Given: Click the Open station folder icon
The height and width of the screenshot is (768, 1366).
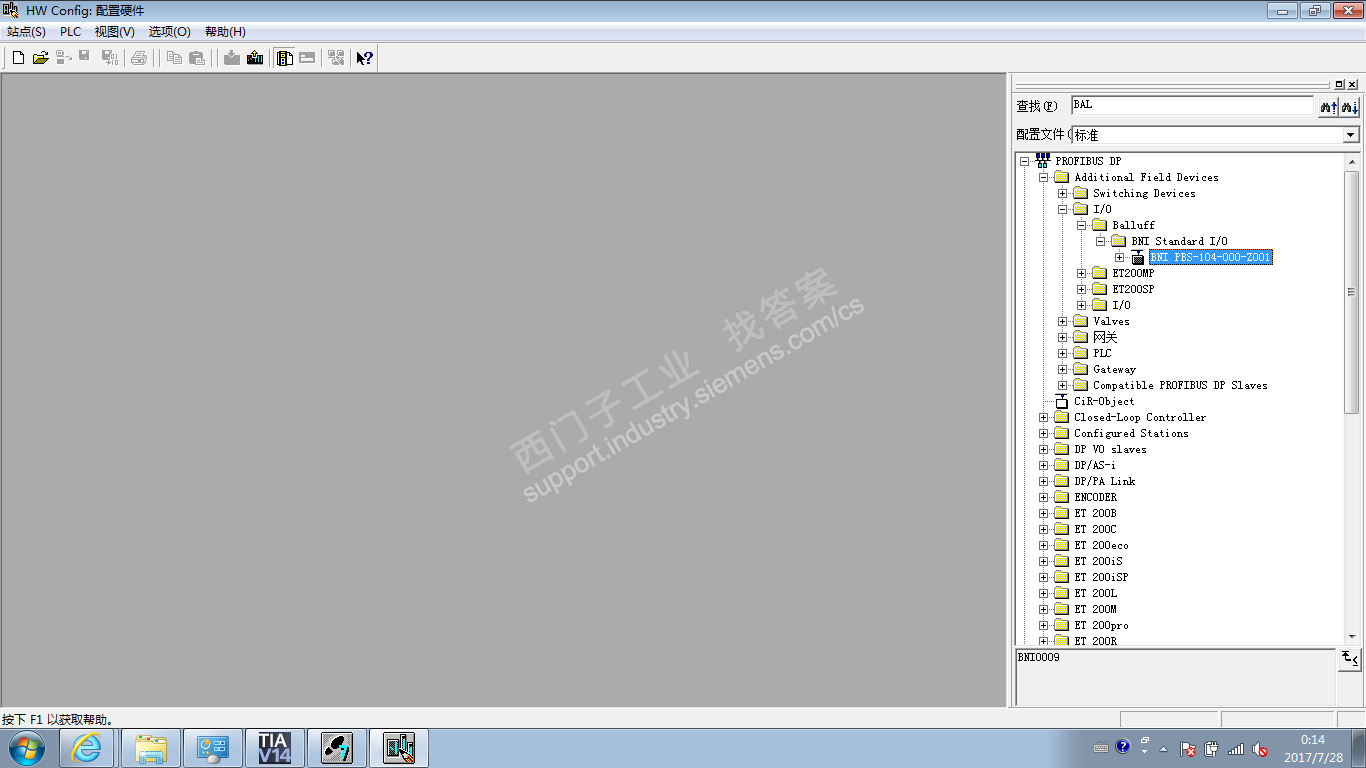Looking at the screenshot, I should click(x=41, y=58).
